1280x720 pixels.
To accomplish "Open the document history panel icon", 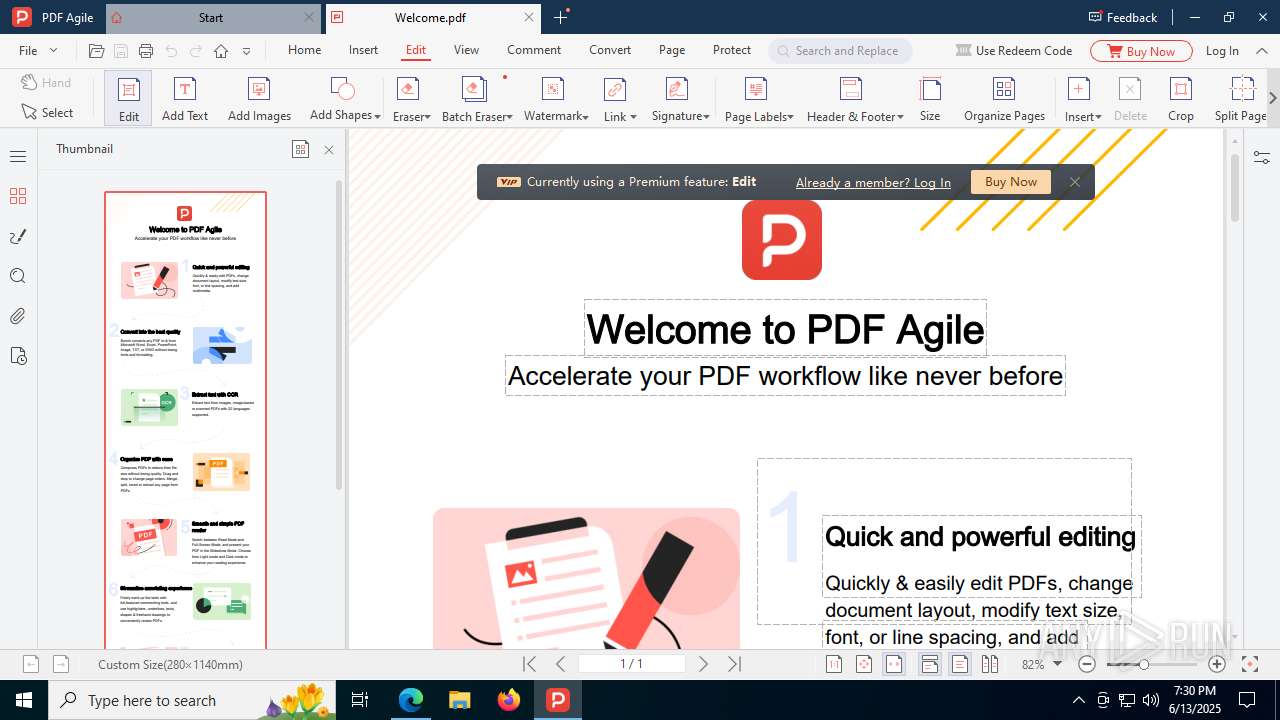I will pos(18,356).
